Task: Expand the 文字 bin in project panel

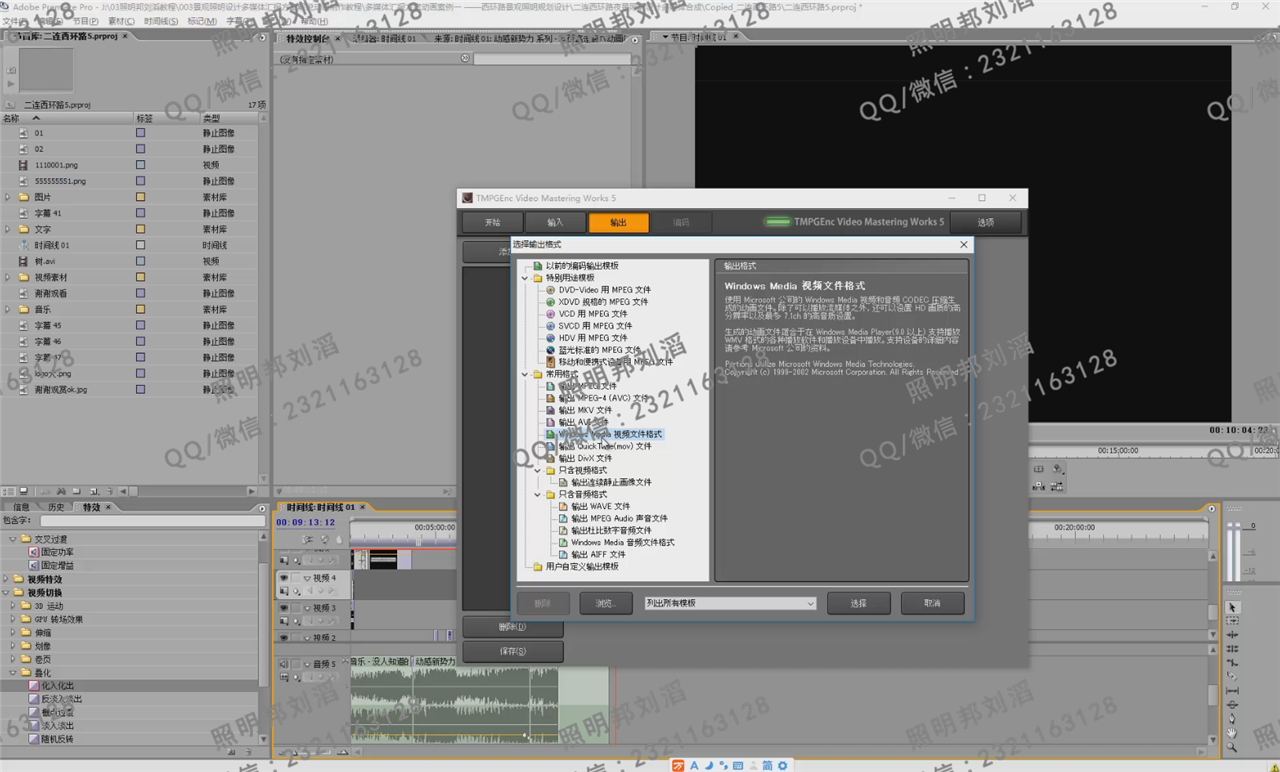Action: pos(8,229)
